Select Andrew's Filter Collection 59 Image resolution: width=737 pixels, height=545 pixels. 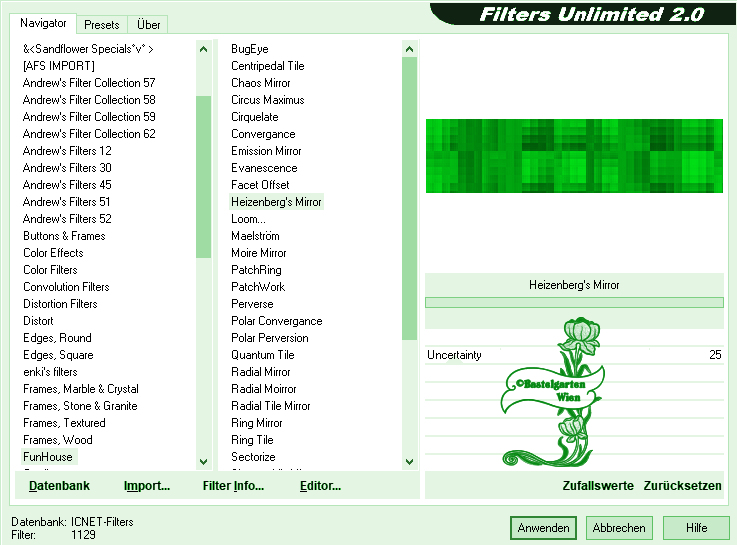point(89,117)
